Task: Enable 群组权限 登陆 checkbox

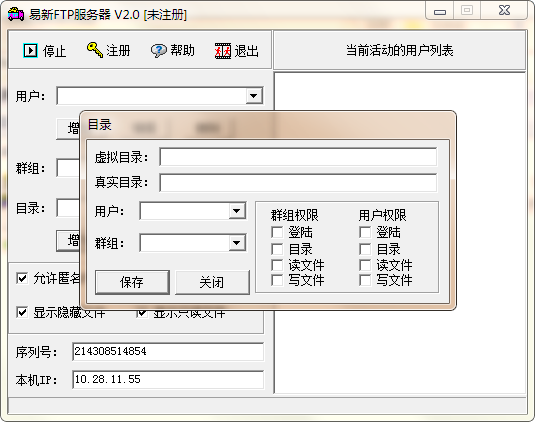Action: click(277, 232)
